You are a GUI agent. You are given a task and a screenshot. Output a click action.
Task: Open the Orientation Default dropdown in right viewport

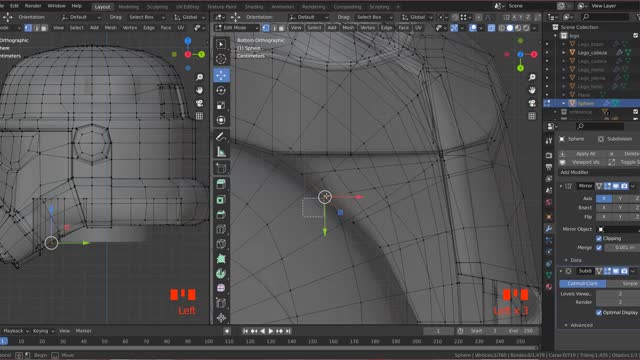[308, 17]
